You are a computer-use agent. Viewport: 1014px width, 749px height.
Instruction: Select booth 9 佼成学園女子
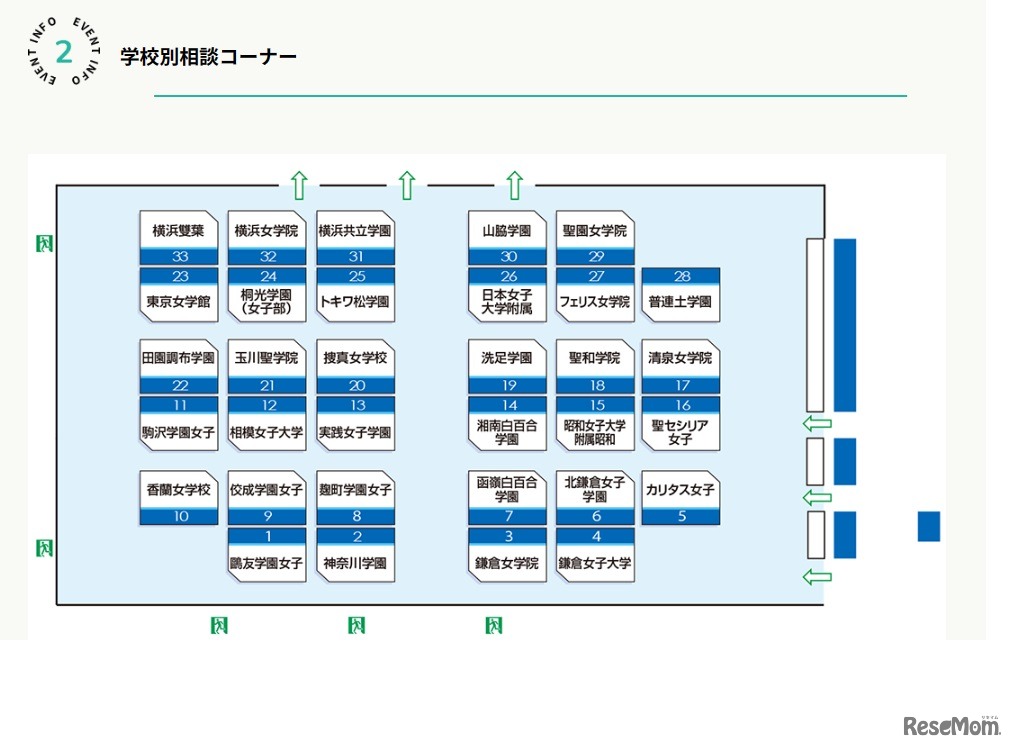pyautogui.click(x=267, y=497)
